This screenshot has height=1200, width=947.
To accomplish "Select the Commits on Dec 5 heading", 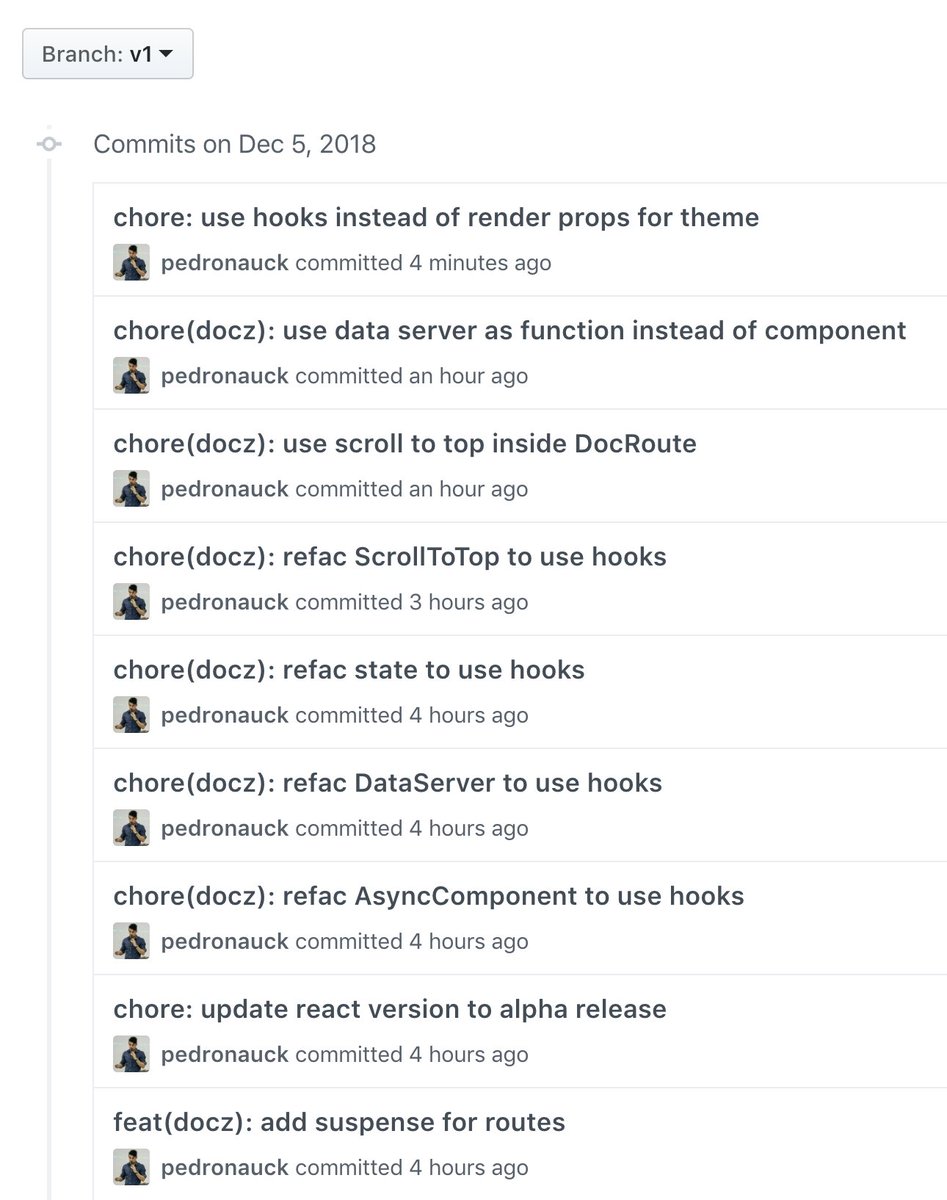I will (x=235, y=144).
